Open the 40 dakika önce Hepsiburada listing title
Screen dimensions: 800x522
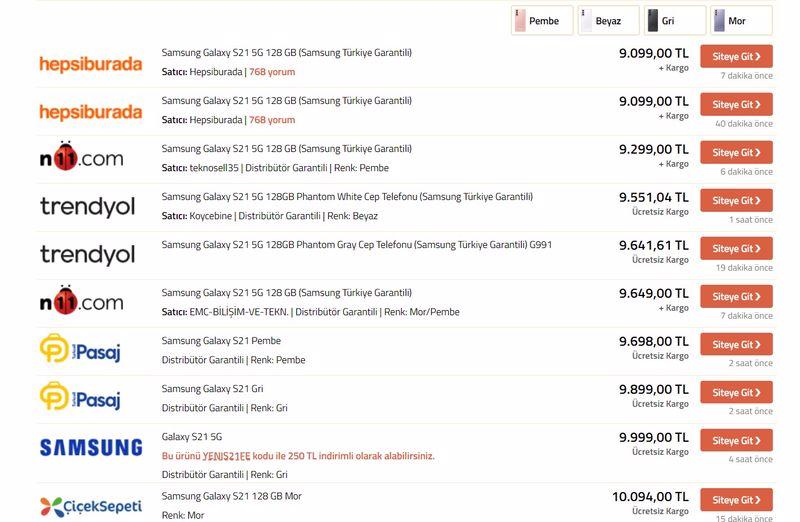[x=287, y=101]
